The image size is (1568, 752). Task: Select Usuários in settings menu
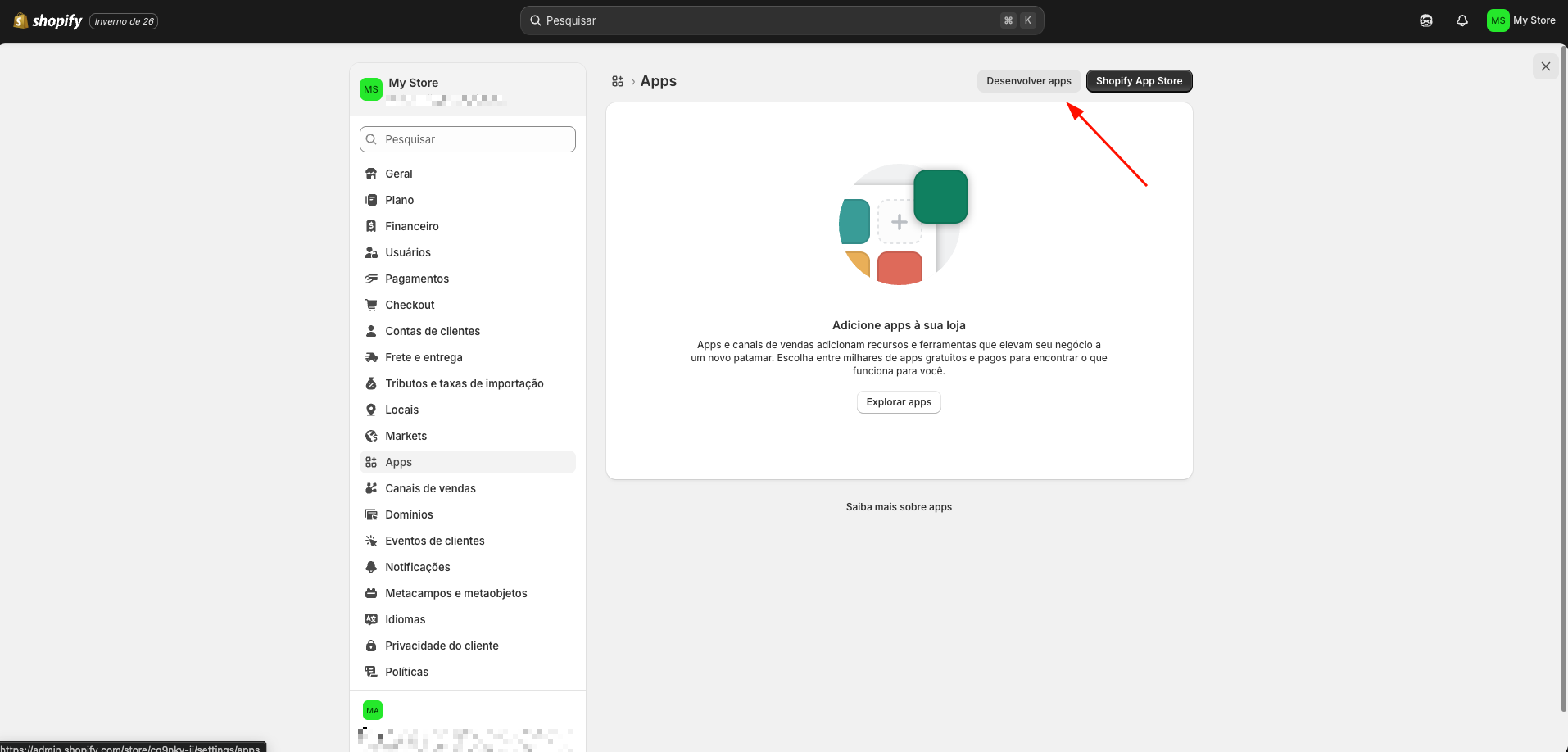[467, 252]
